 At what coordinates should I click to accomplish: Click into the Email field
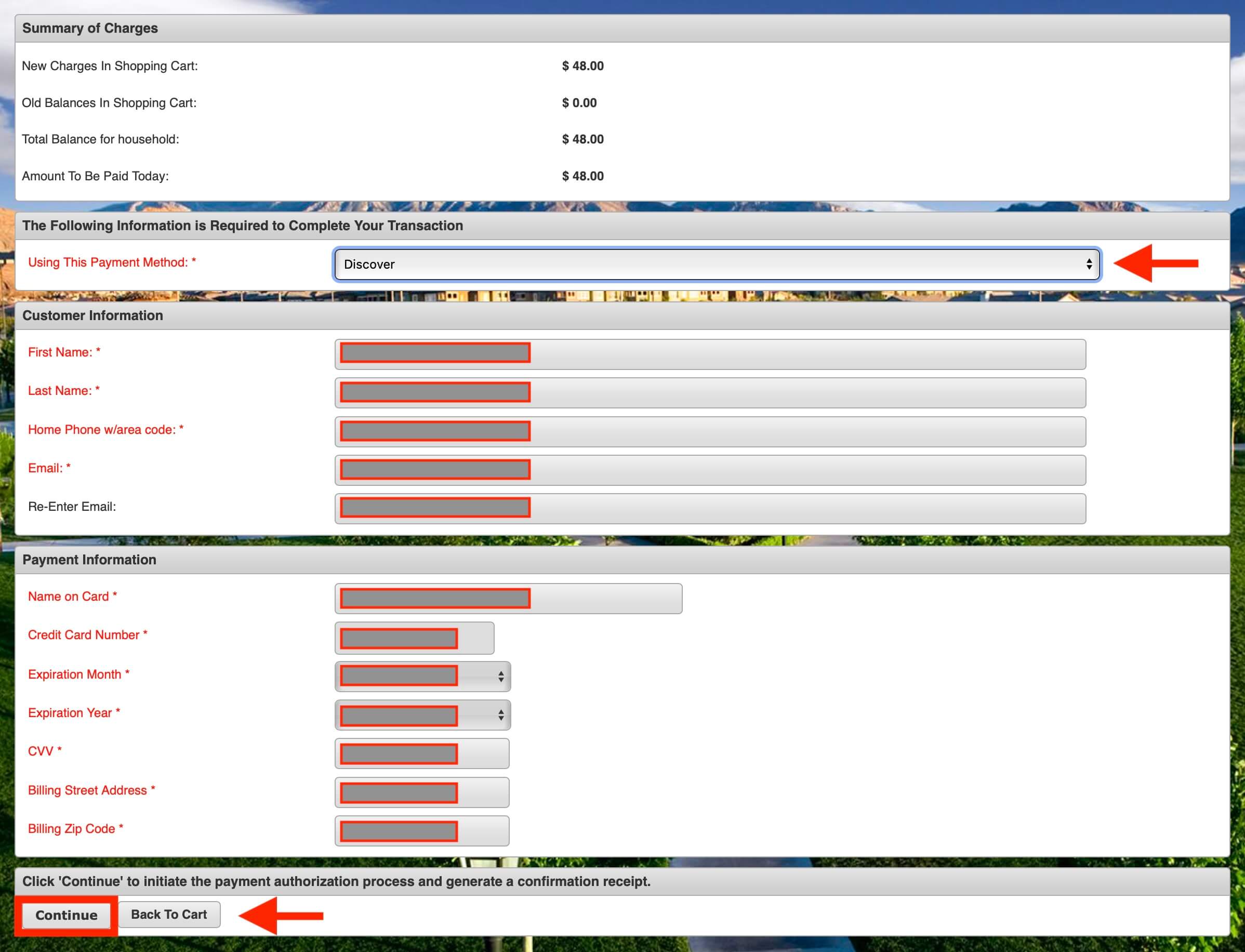coord(709,470)
